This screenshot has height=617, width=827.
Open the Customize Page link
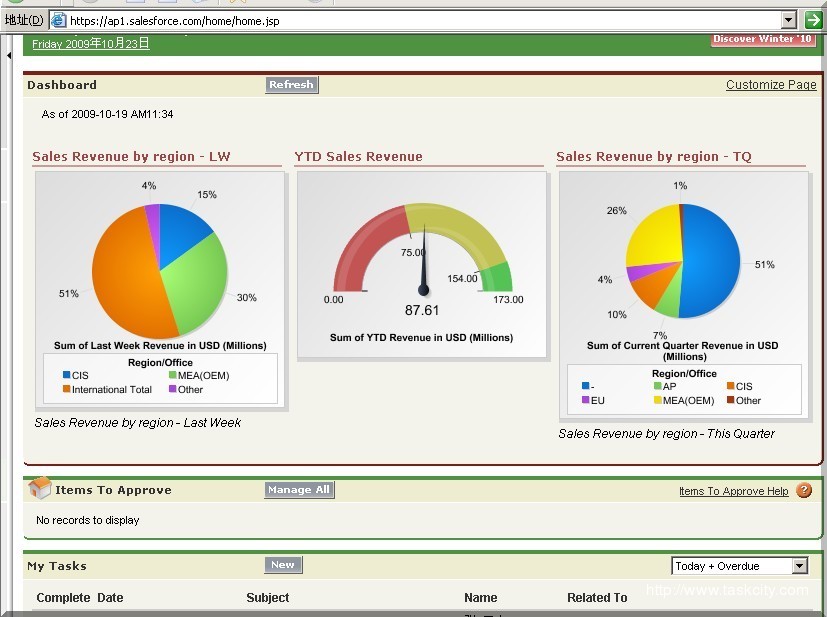770,85
